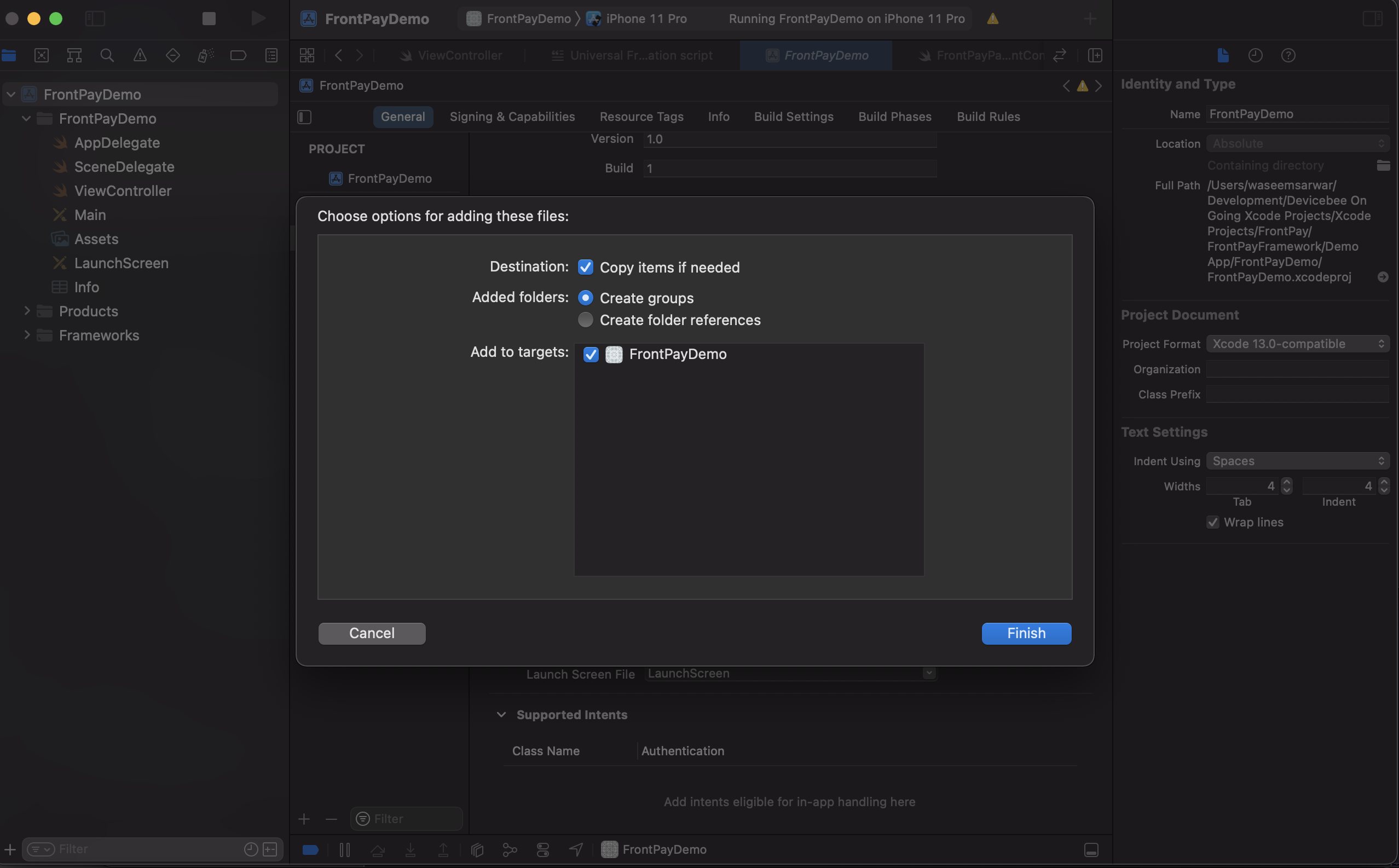Switch to the Build Settings tab
This screenshot has height=868, width=1399.
(x=793, y=117)
